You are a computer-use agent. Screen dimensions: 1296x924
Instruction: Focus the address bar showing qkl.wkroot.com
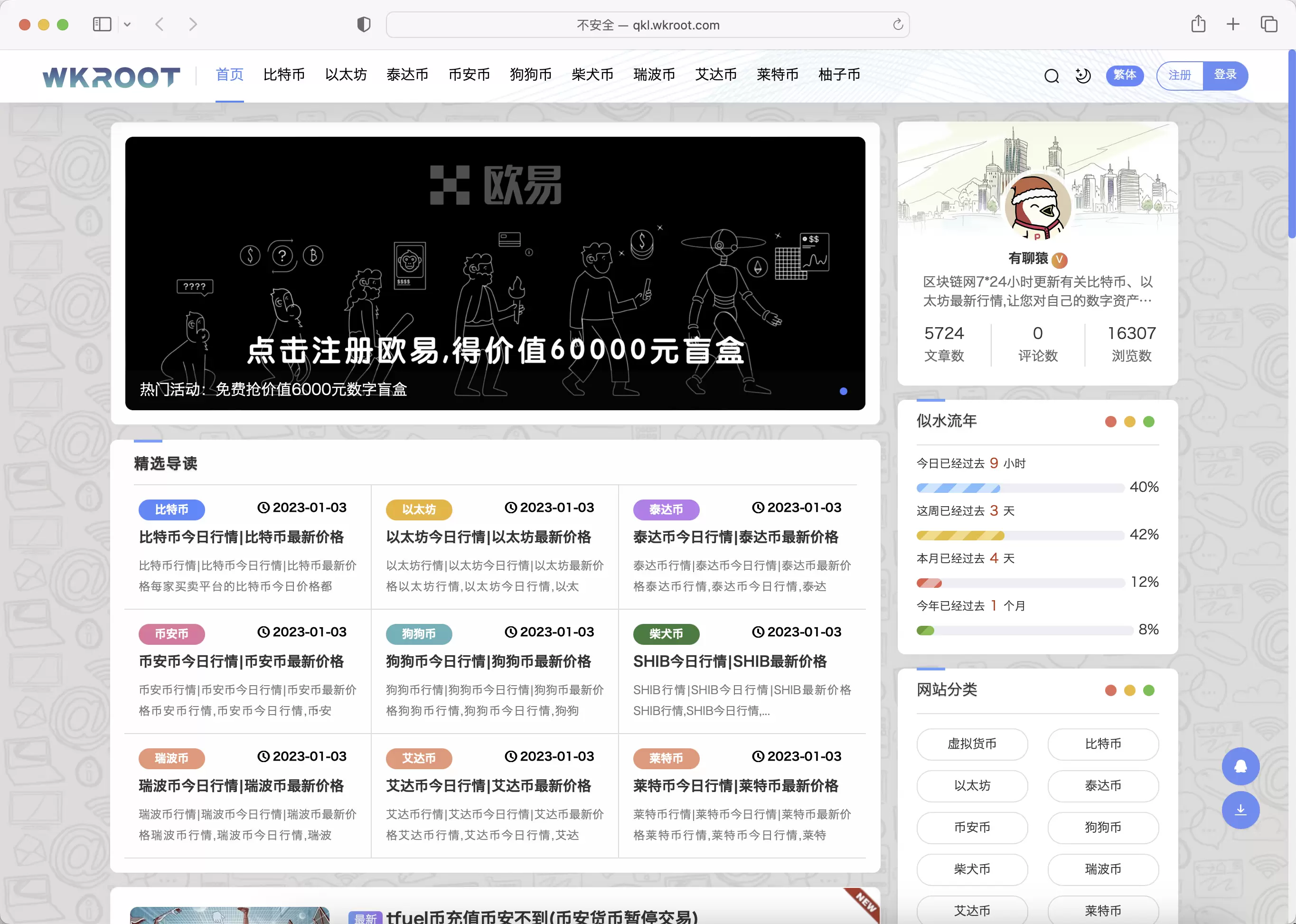click(648, 25)
